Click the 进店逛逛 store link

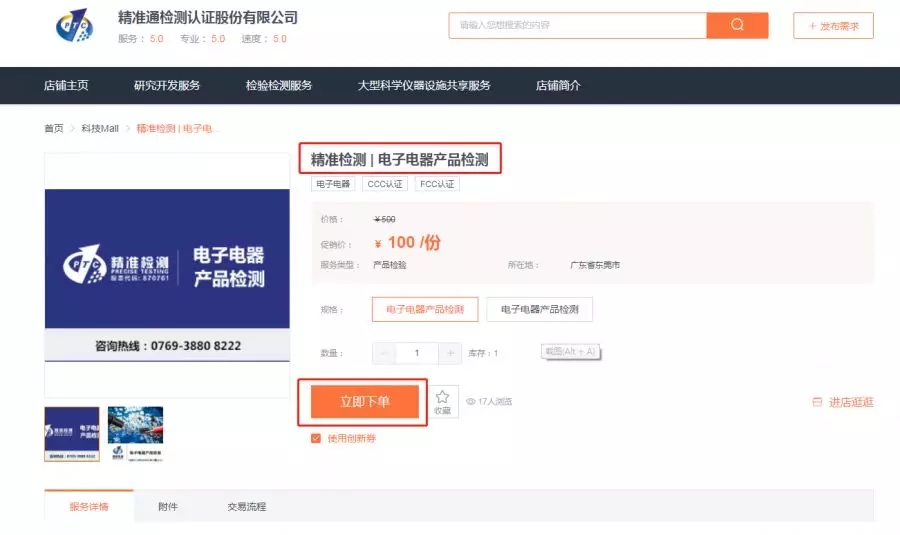click(843, 402)
